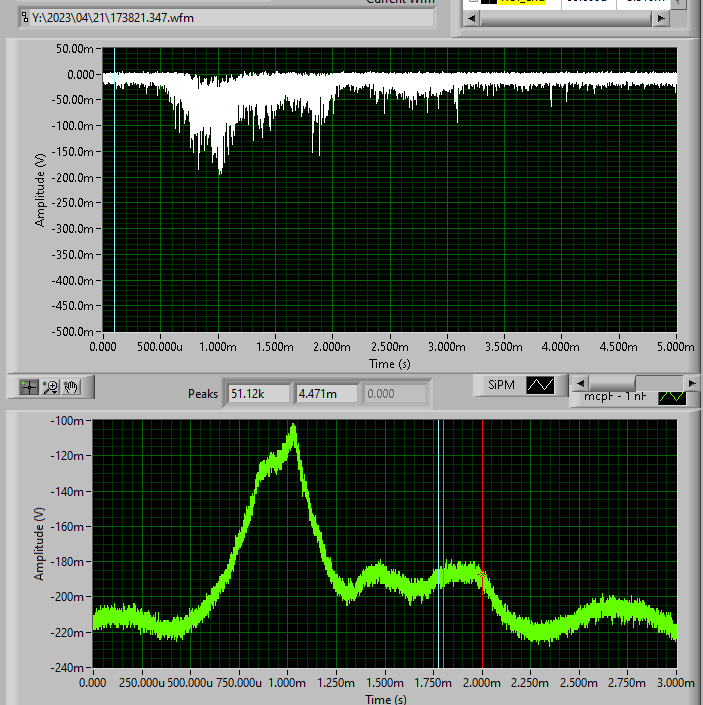
Task: Click lower graph Amplitude (V) axis title
Action: (40, 544)
